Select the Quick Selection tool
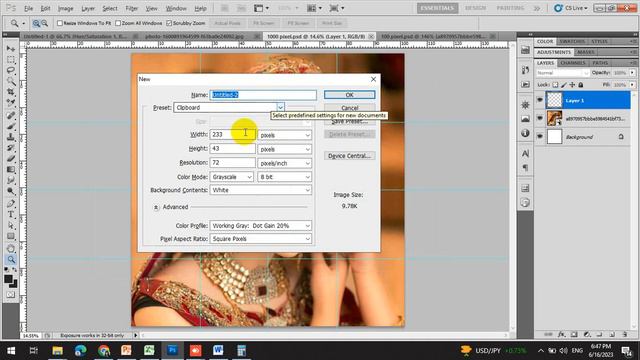This screenshot has width=640, height=360. click(11, 81)
